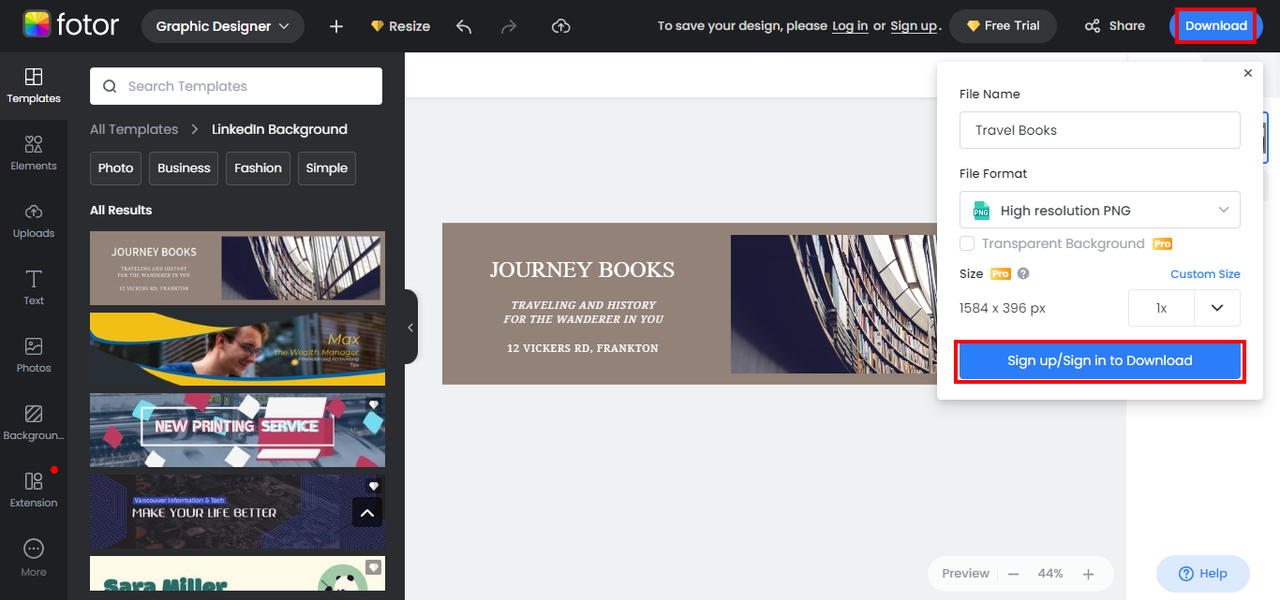This screenshot has width=1280, height=600.
Task: Open the File Format dropdown
Action: [x=1100, y=210]
